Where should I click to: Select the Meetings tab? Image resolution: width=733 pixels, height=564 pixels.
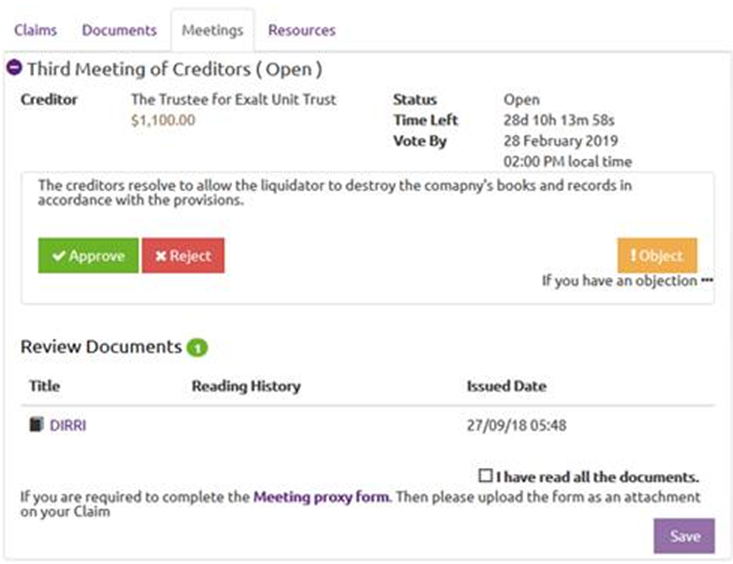pyautogui.click(x=212, y=30)
